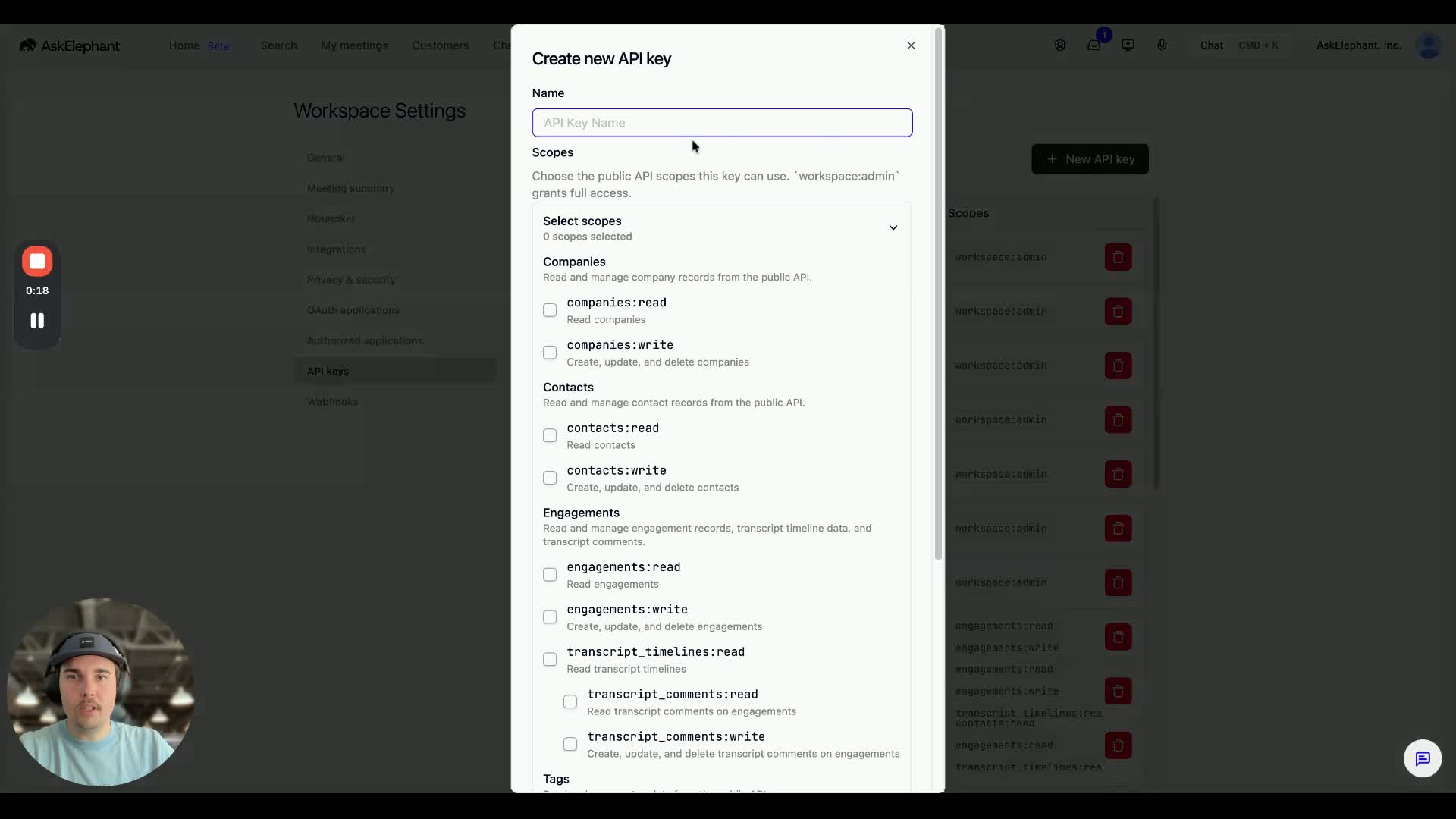Viewport: 1456px width, 819px height.
Task: Tick the engagements:read scope checkbox
Action: pyautogui.click(x=550, y=575)
